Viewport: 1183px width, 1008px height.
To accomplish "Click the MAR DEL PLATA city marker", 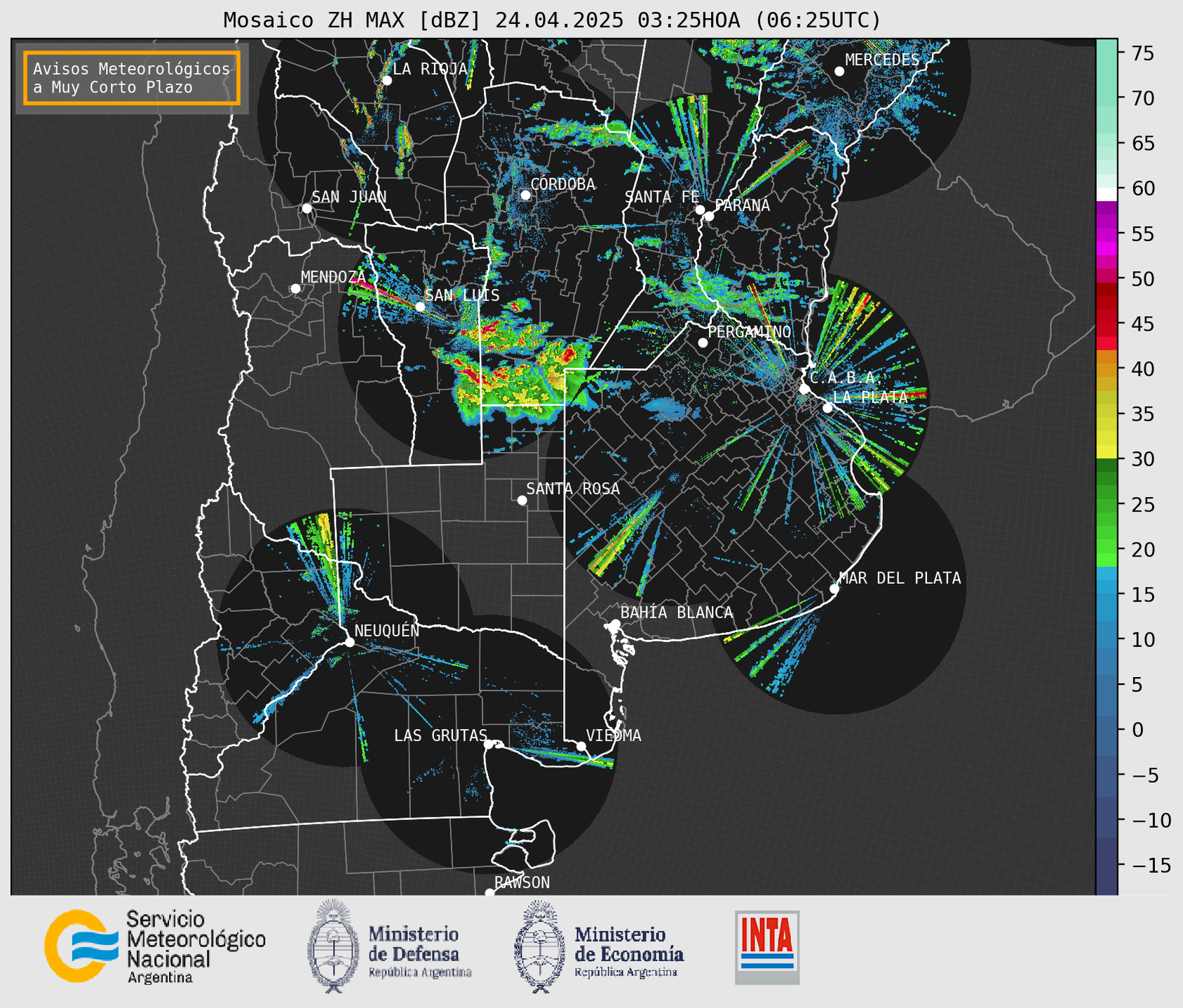I will pyautogui.click(x=834, y=589).
